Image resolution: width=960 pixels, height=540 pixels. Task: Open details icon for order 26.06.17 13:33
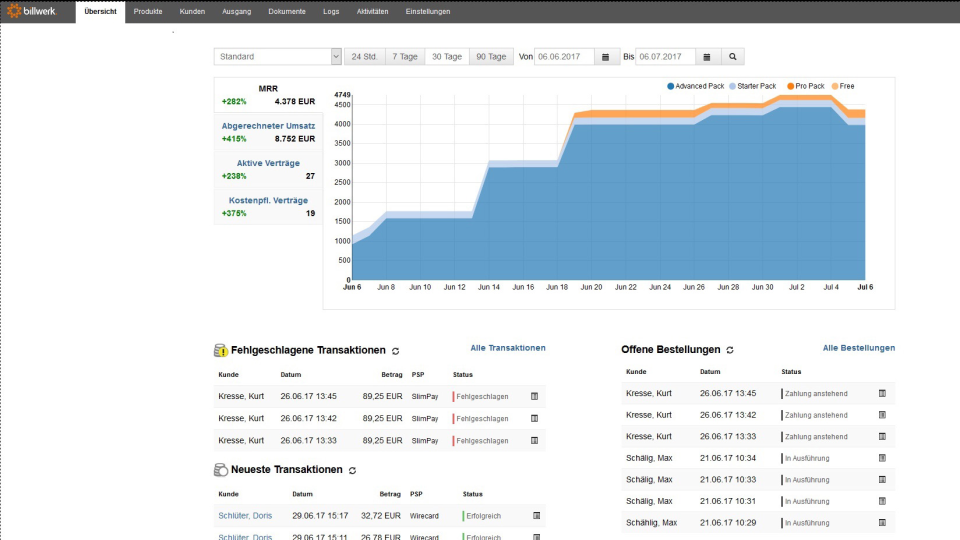click(882, 437)
